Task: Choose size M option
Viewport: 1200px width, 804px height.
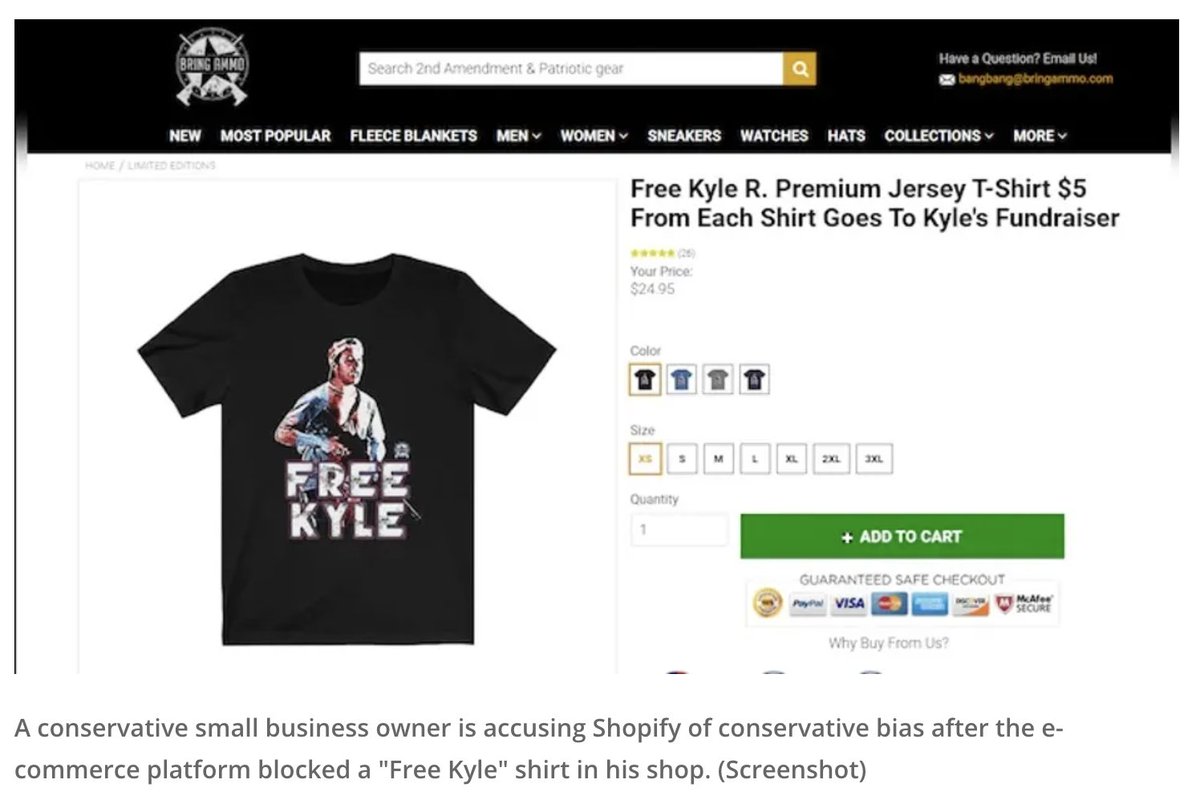Action: pyautogui.click(x=717, y=458)
